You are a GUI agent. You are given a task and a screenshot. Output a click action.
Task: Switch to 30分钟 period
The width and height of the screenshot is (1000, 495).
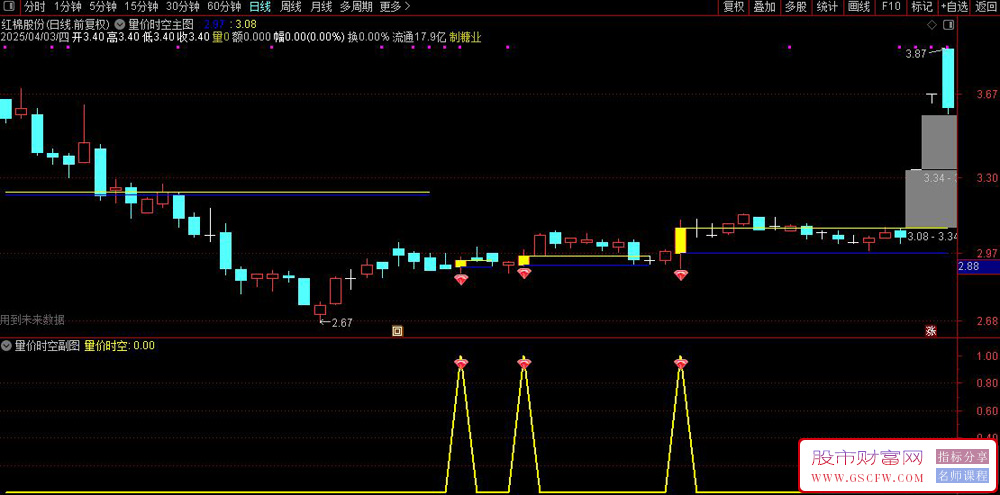182,7
